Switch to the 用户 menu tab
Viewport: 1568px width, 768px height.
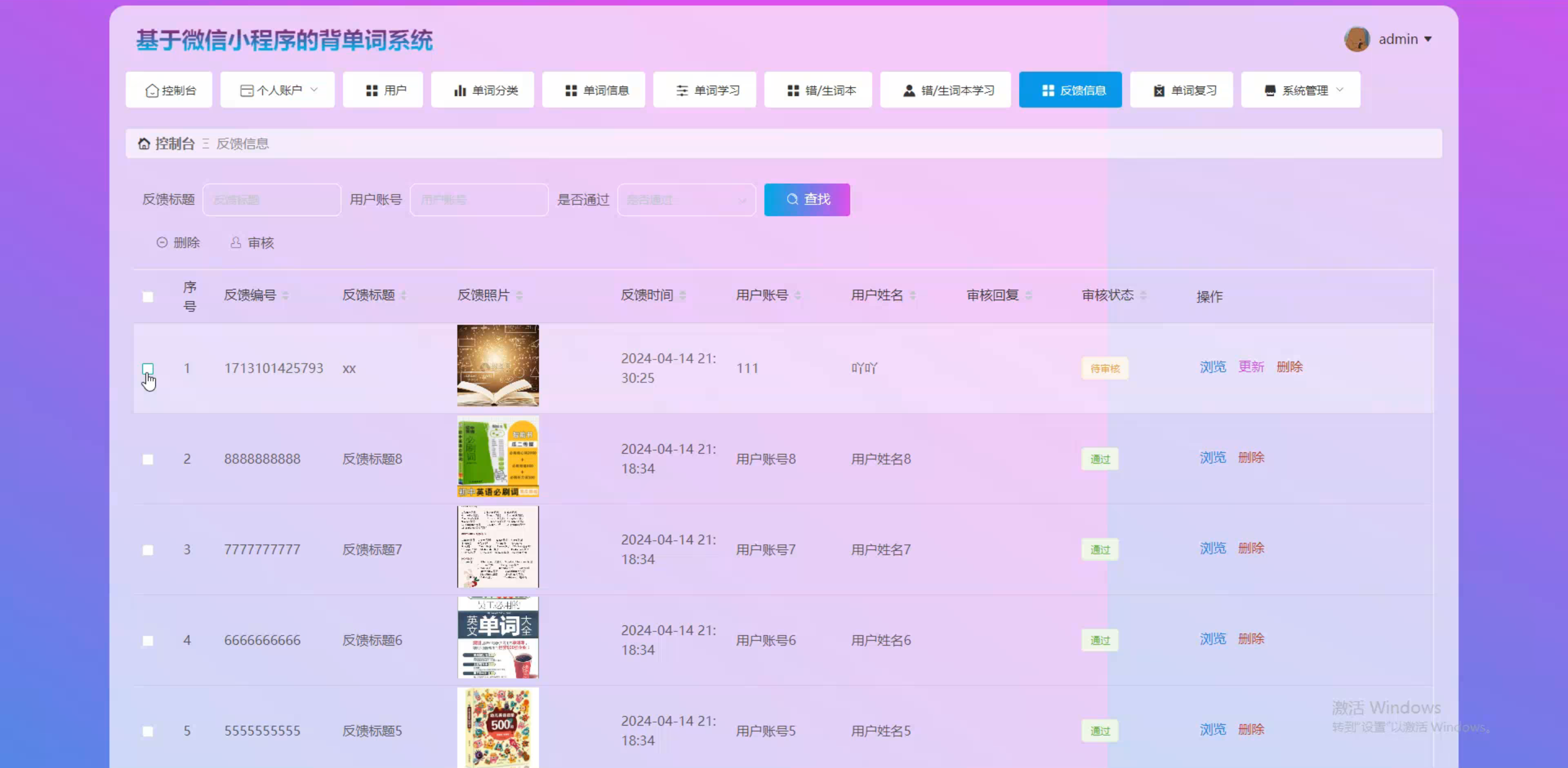[383, 90]
